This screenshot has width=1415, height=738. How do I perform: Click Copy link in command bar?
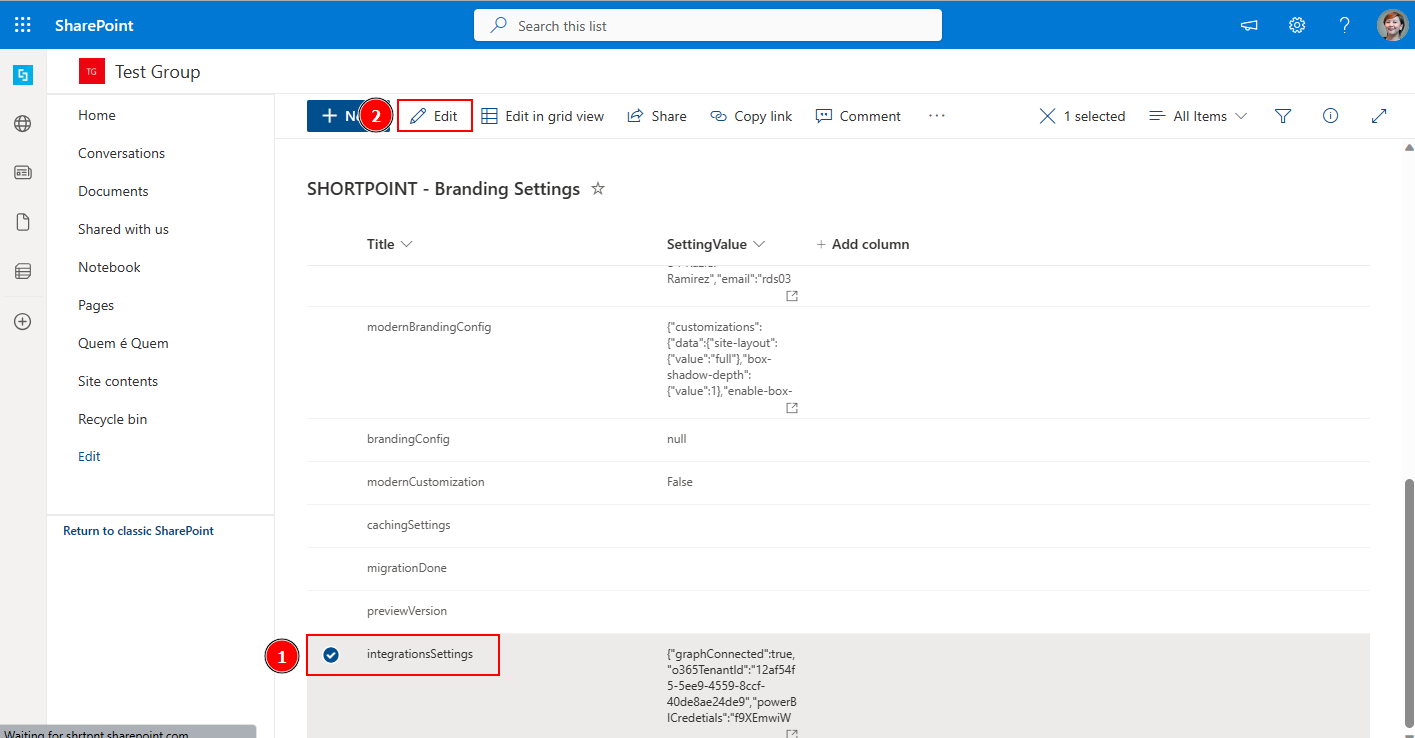tap(751, 116)
